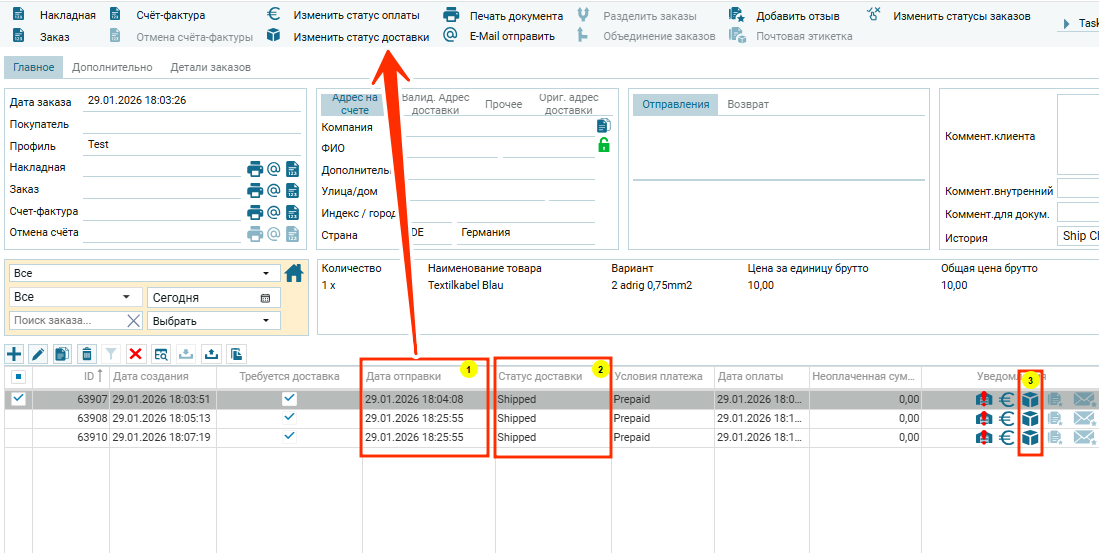Click the trash delete icon above the table
The image size is (1099, 553).
(87, 353)
